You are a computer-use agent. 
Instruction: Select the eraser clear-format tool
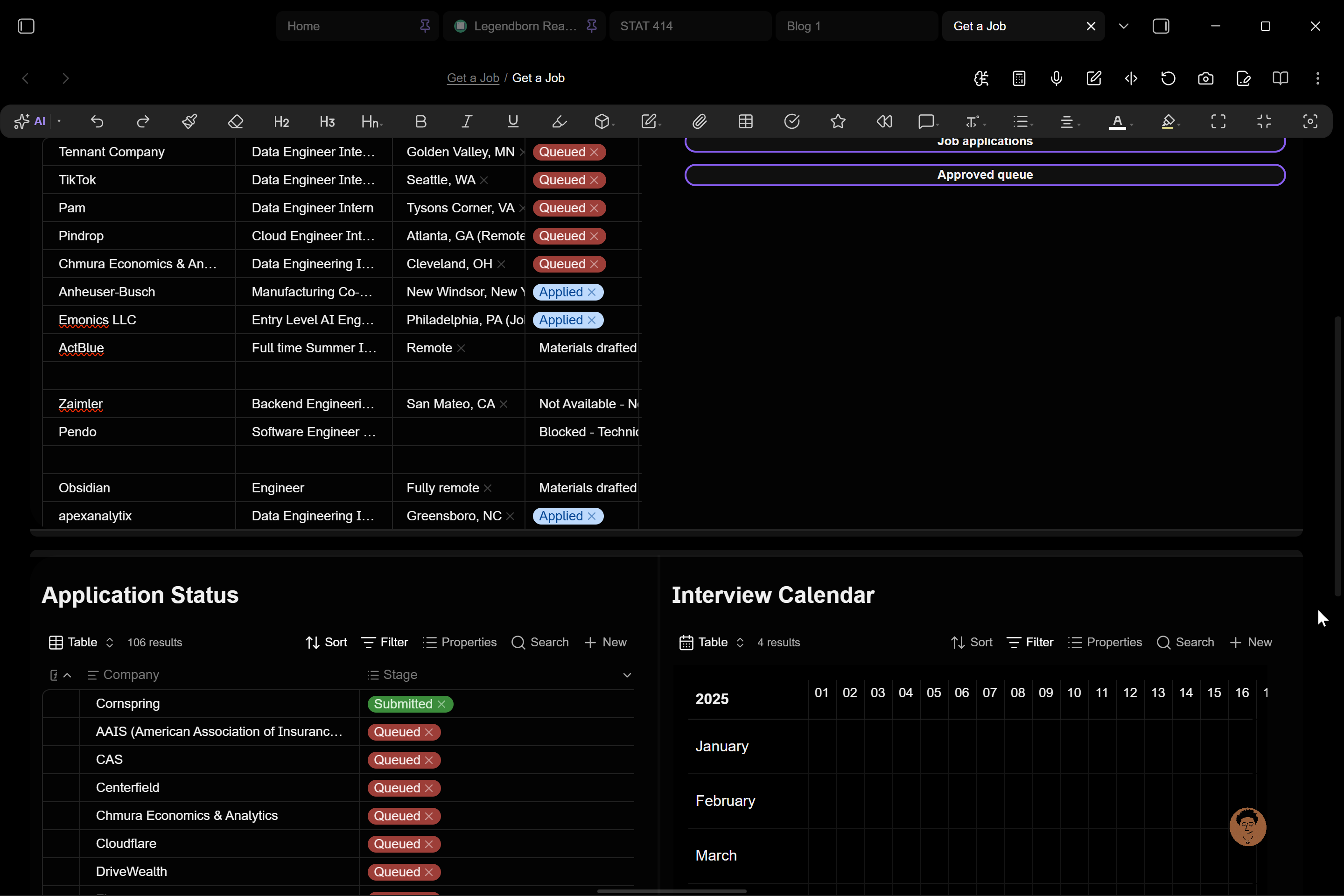click(235, 121)
